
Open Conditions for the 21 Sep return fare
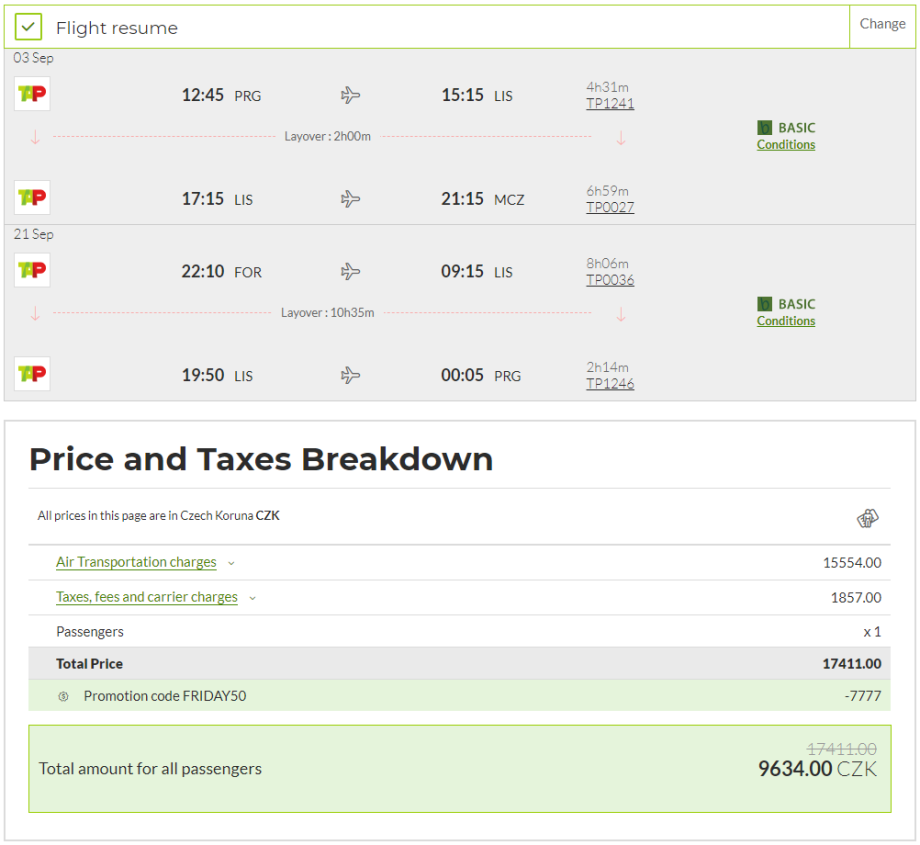(785, 321)
